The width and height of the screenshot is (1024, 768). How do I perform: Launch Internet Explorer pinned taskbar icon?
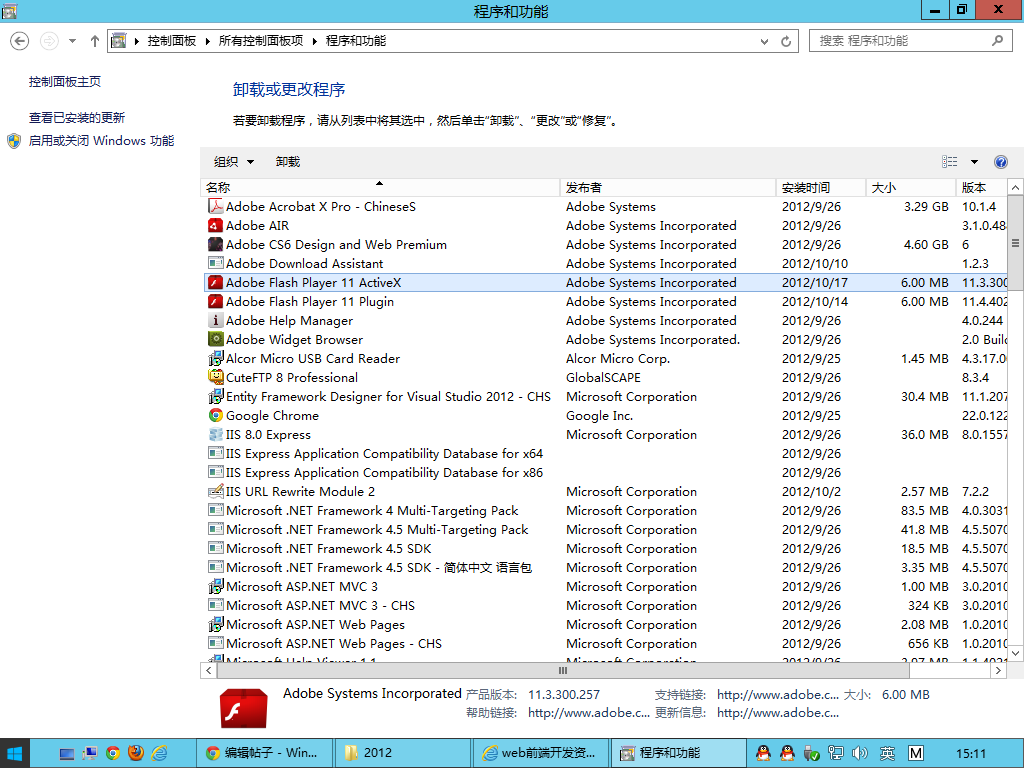pos(159,753)
